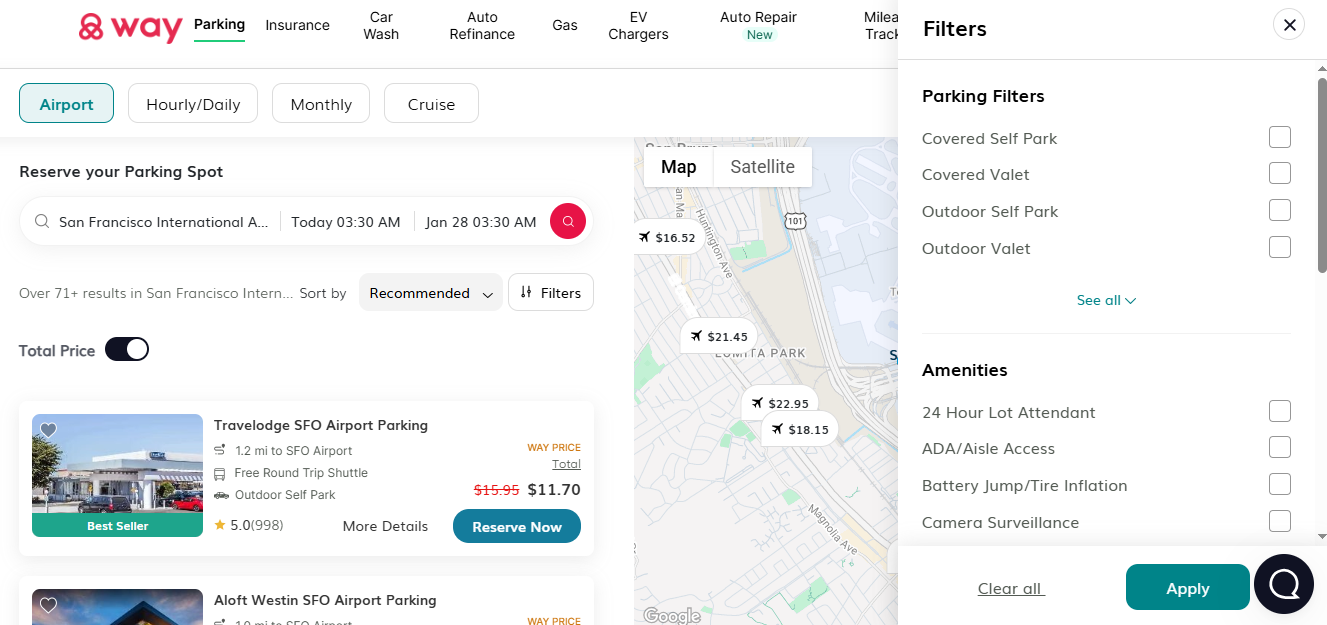Favorite Travelodge SFO with heart icon
This screenshot has height=625, width=1327.
coord(48,430)
